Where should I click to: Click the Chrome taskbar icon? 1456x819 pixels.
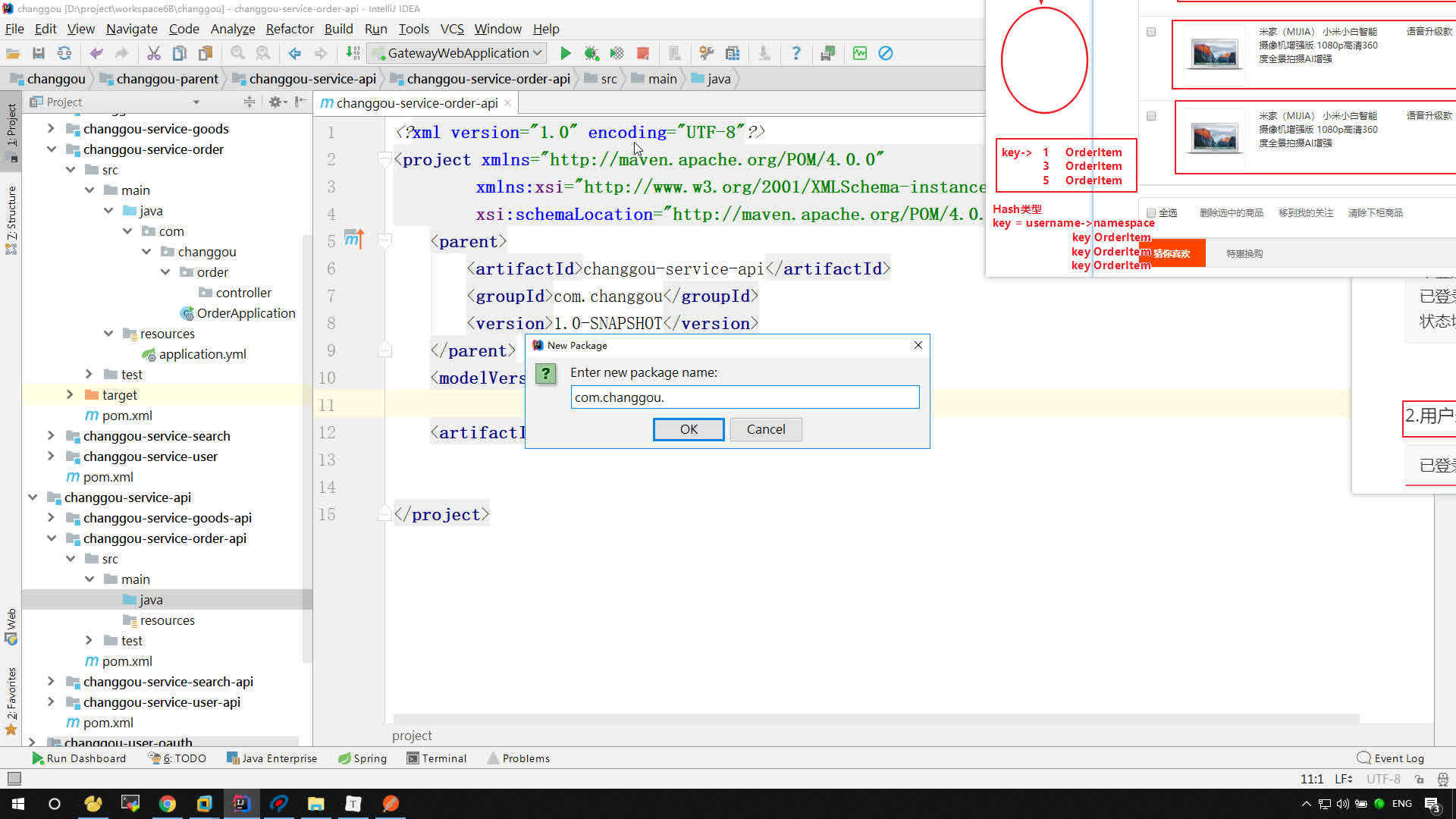[x=168, y=804]
